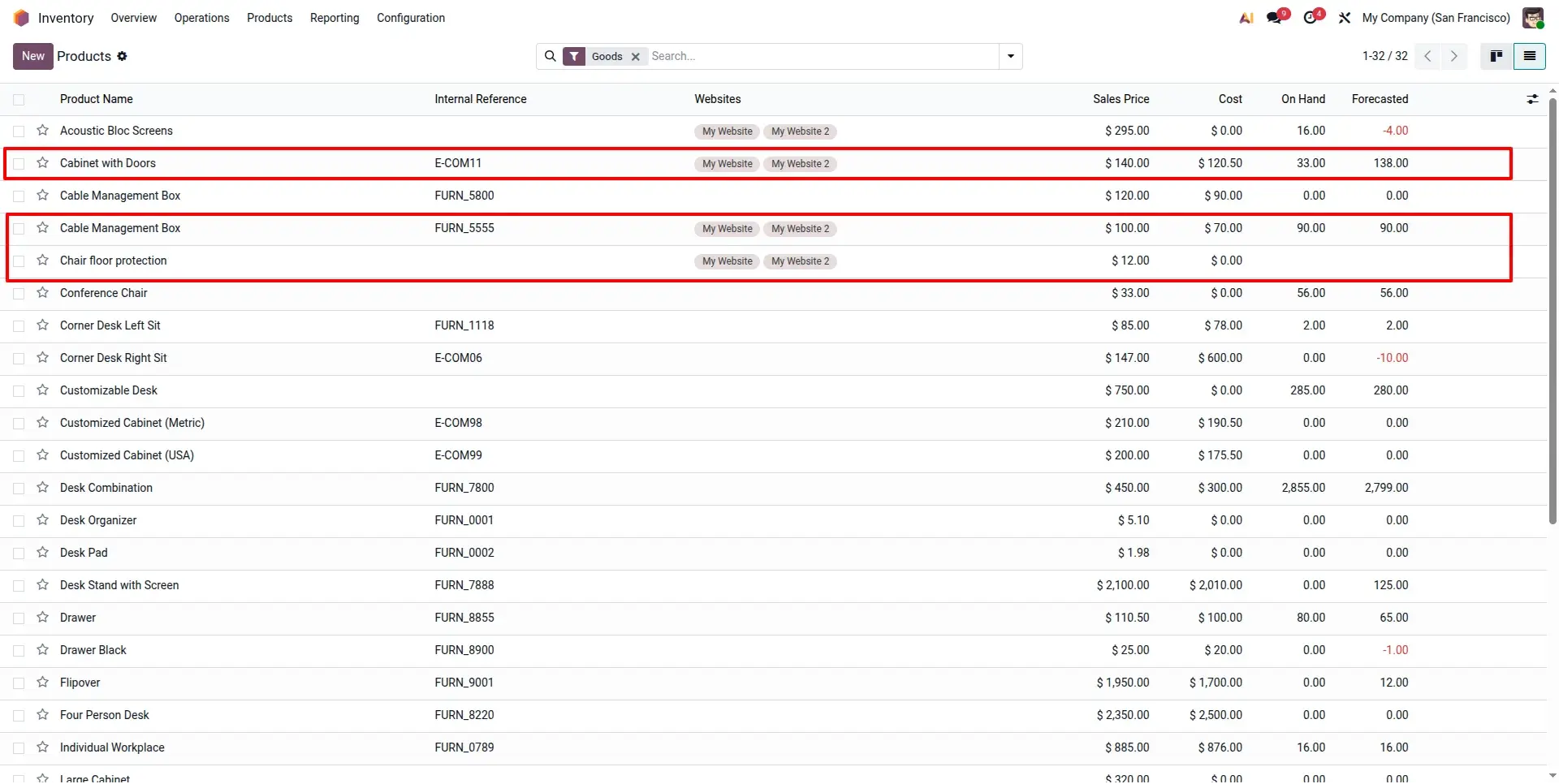Check the Conference Chair row checkbox
This screenshot has width=1559, height=784.
[x=19, y=293]
